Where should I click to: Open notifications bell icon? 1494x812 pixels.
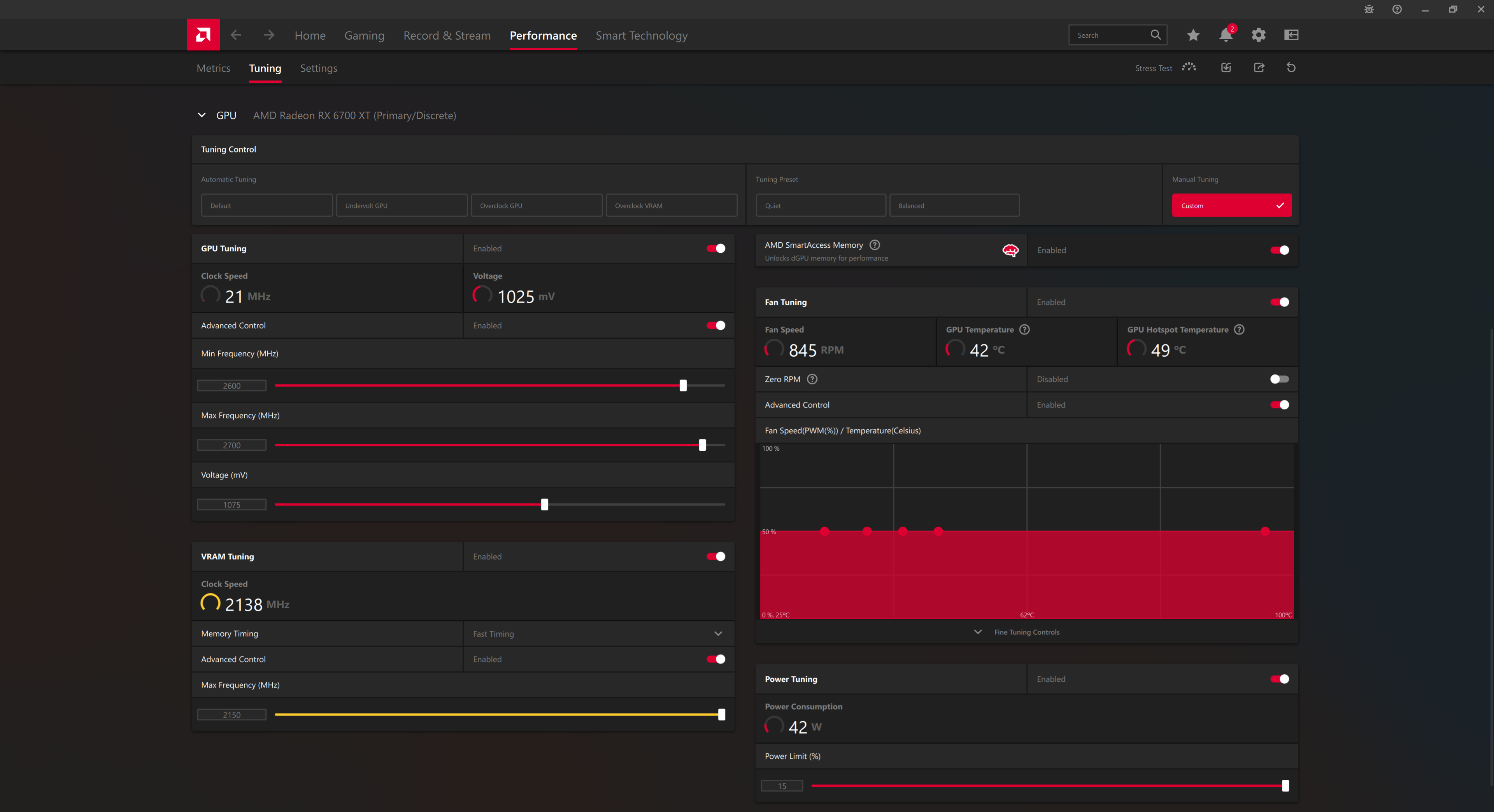pos(1226,35)
